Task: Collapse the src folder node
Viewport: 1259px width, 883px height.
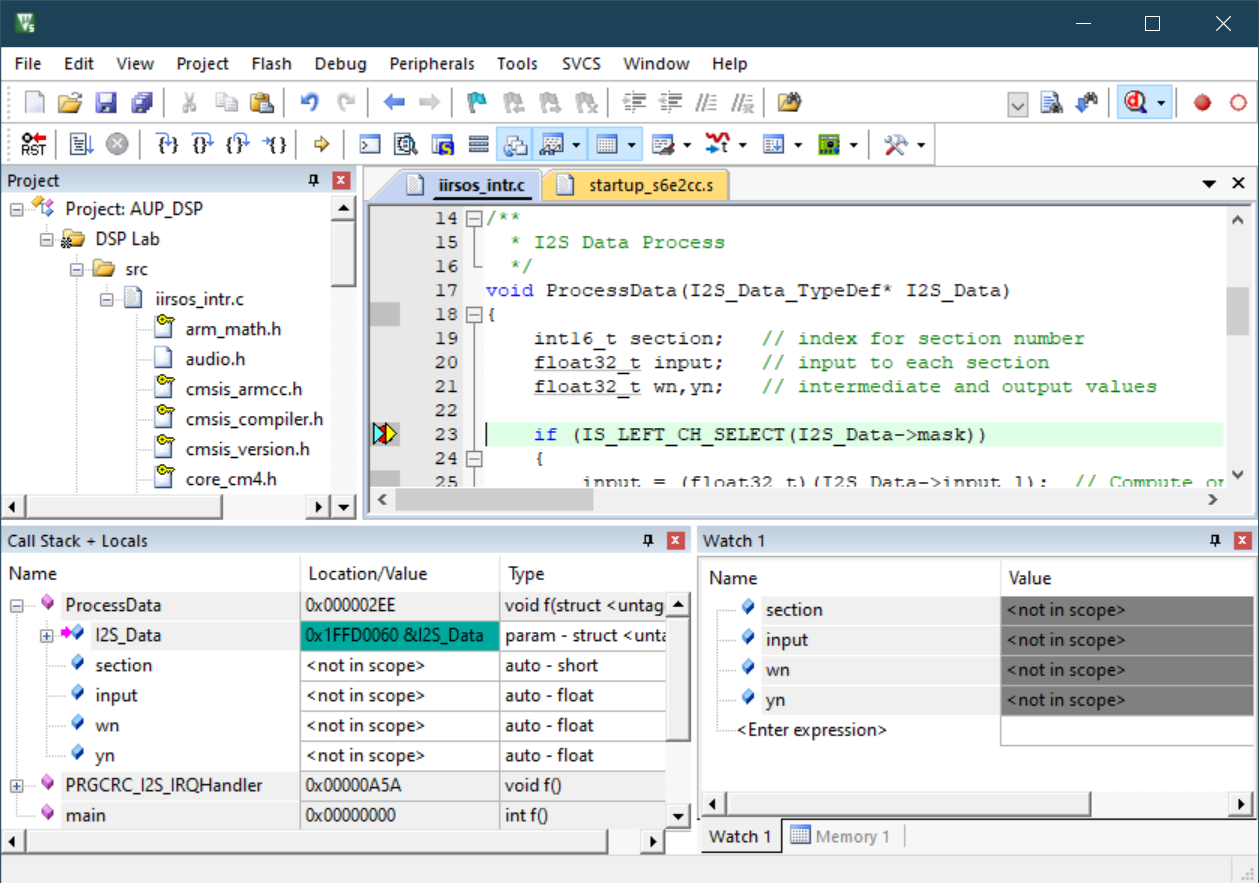Action: (x=77, y=270)
